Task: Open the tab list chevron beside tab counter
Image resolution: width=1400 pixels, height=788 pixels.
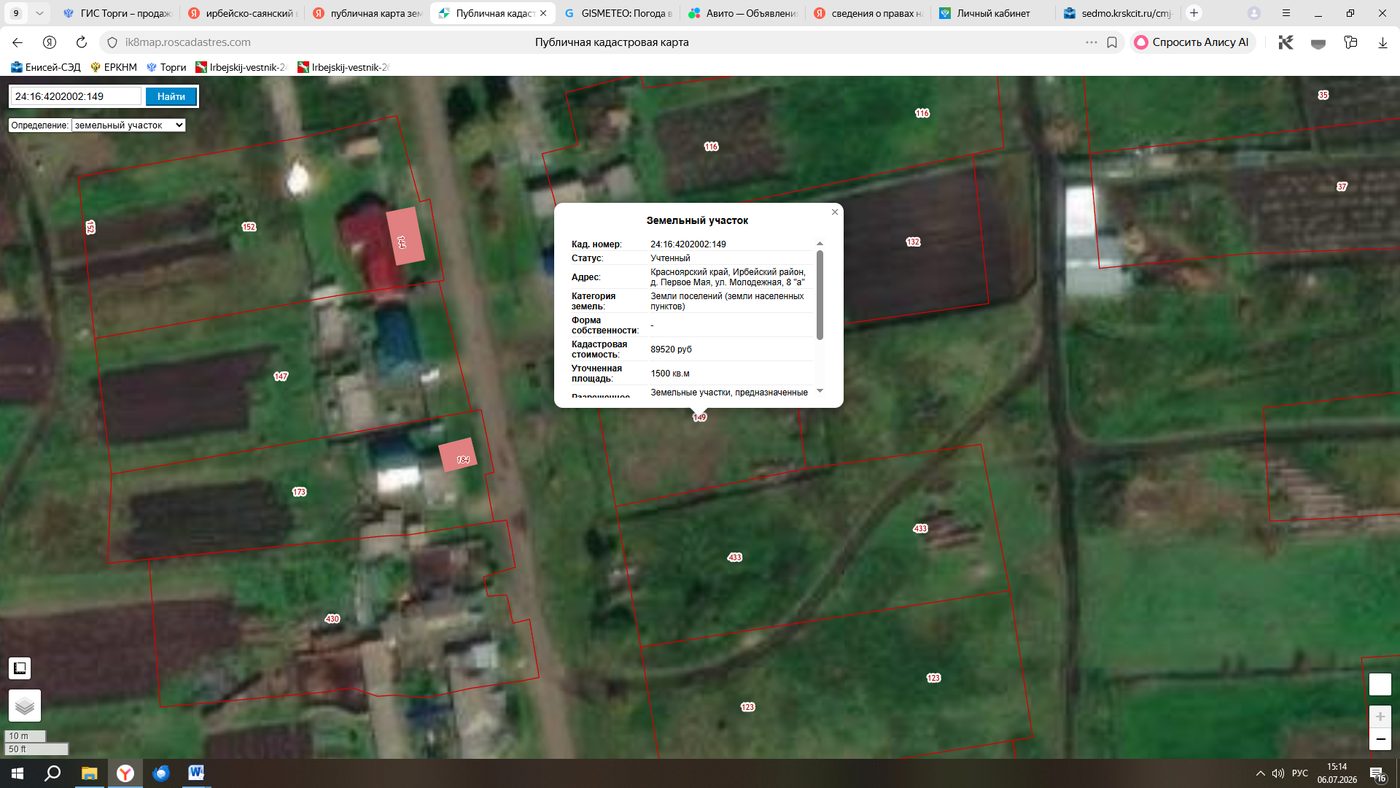Action: click(39, 14)
